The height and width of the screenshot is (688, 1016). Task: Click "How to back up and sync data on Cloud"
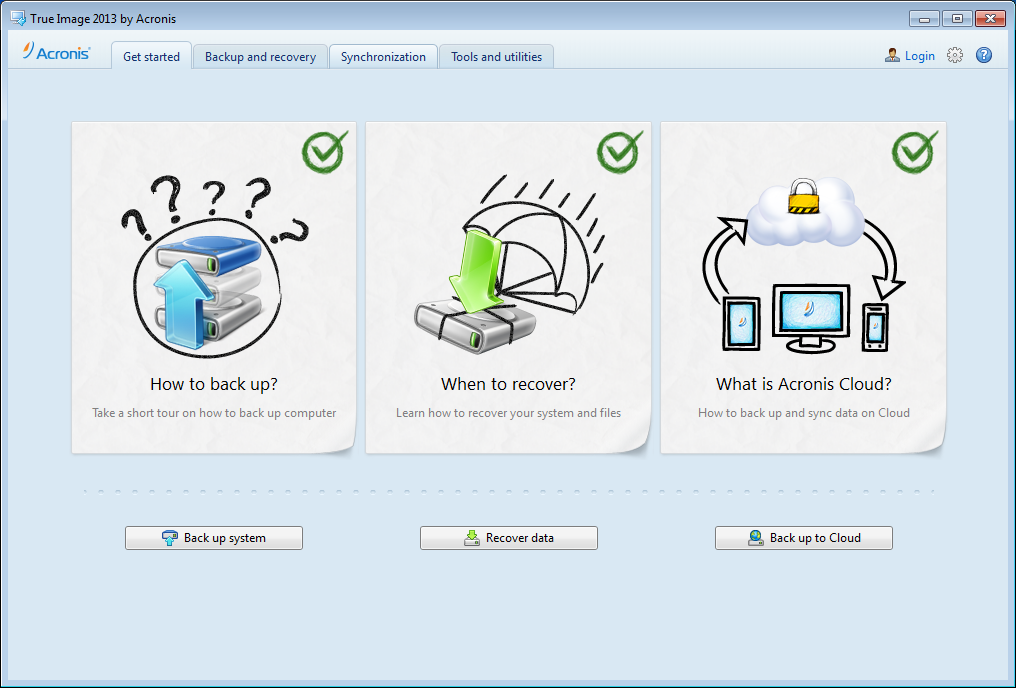[803, 413]
